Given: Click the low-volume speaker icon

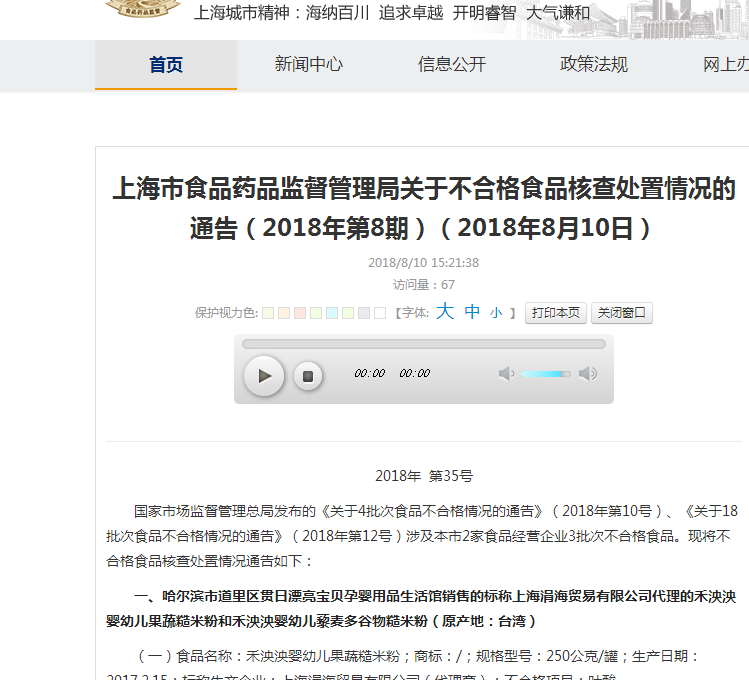Looking at the screenshot, I should coord(506,374).
